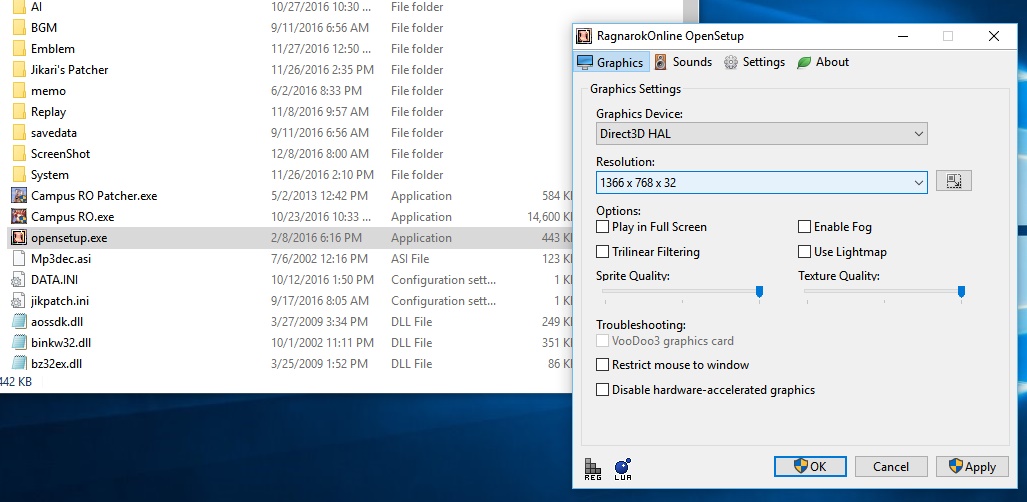Switch to the Graphics tab
This screenshot has height=502, width=1027.
612,62
